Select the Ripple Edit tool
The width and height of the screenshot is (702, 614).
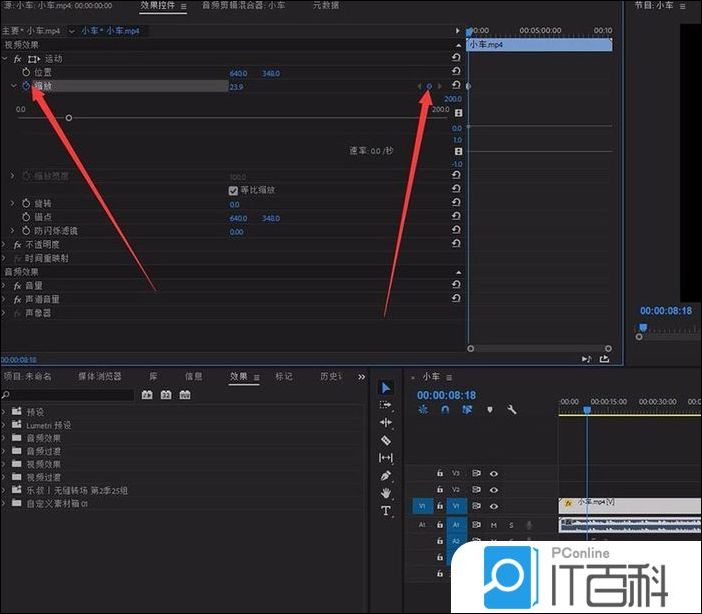point(386,422)
